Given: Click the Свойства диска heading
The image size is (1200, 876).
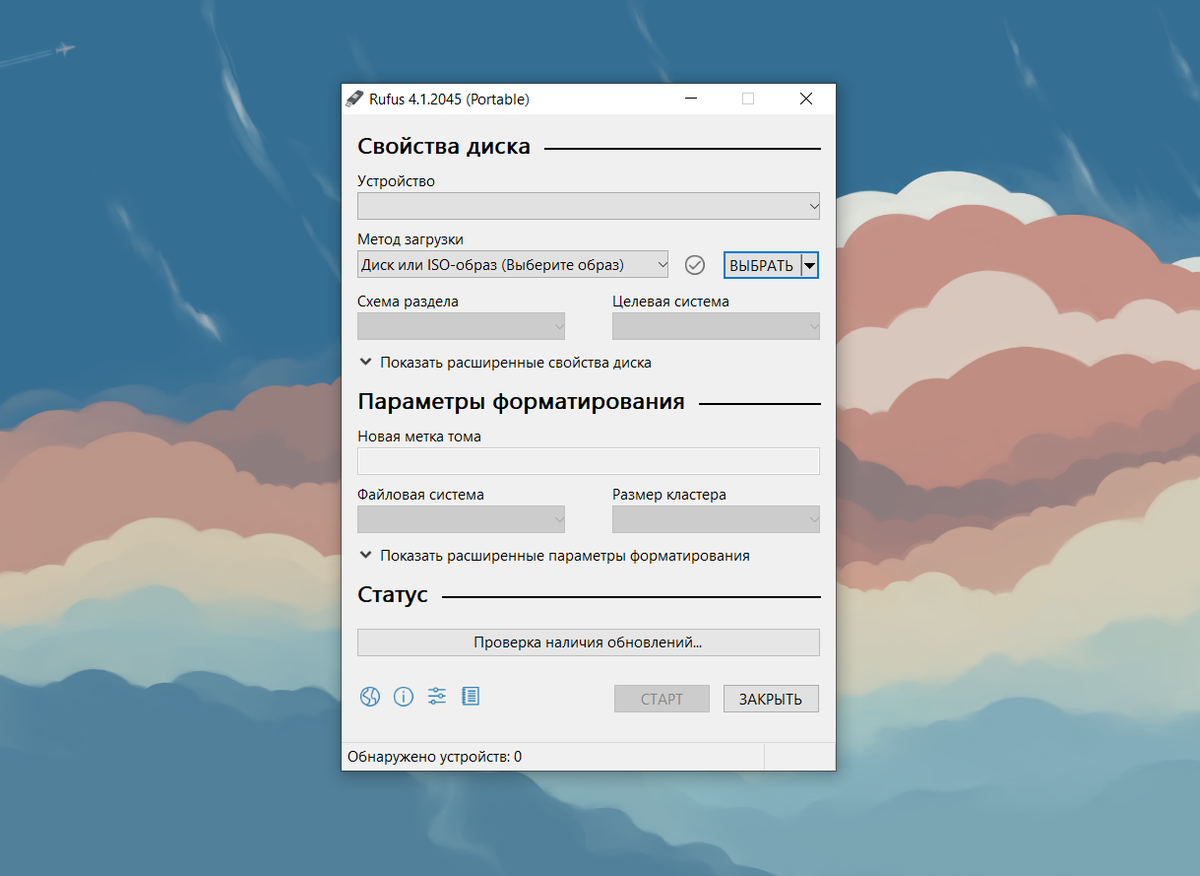Looking at the screenshot, I should pyautogui.click(x=444, y=146).
